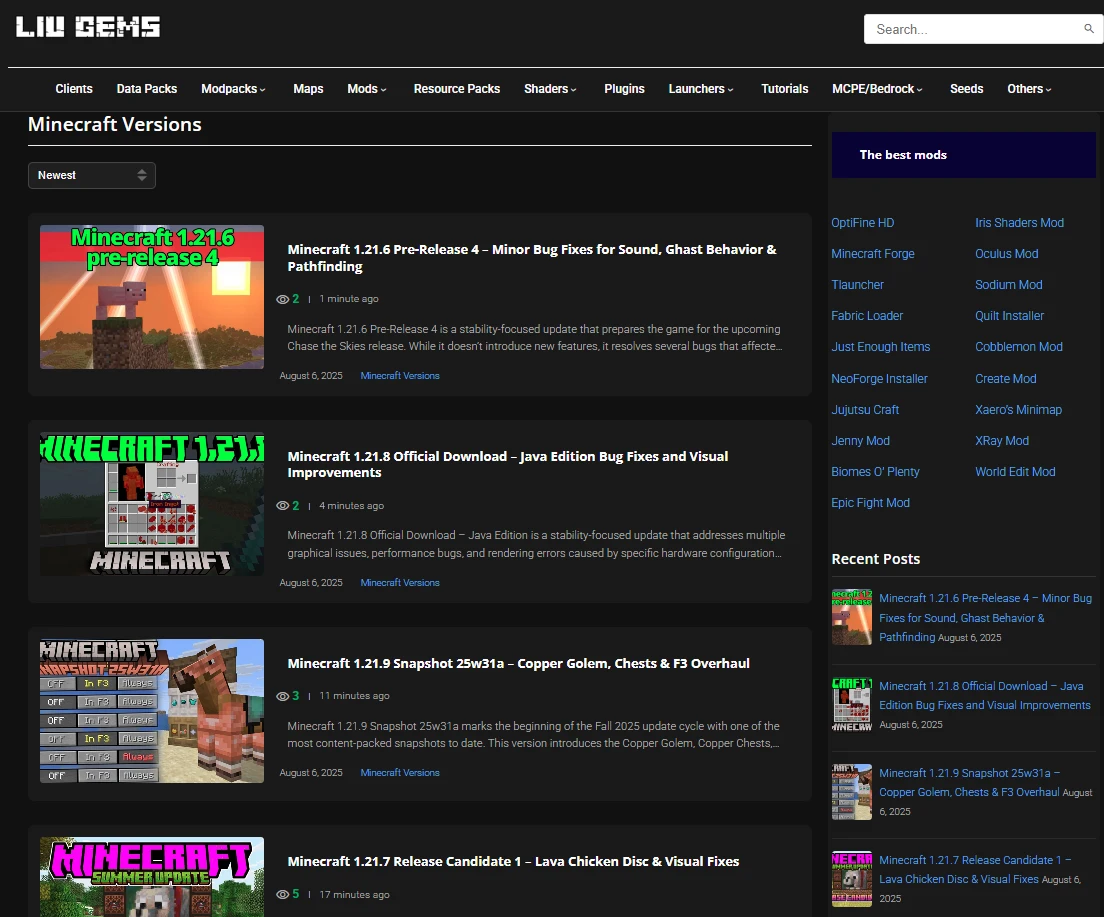Image resolution: width=1104 pixels, height=917 pixels.
Task: Go to the Seeds menu item
Action: 966,89
